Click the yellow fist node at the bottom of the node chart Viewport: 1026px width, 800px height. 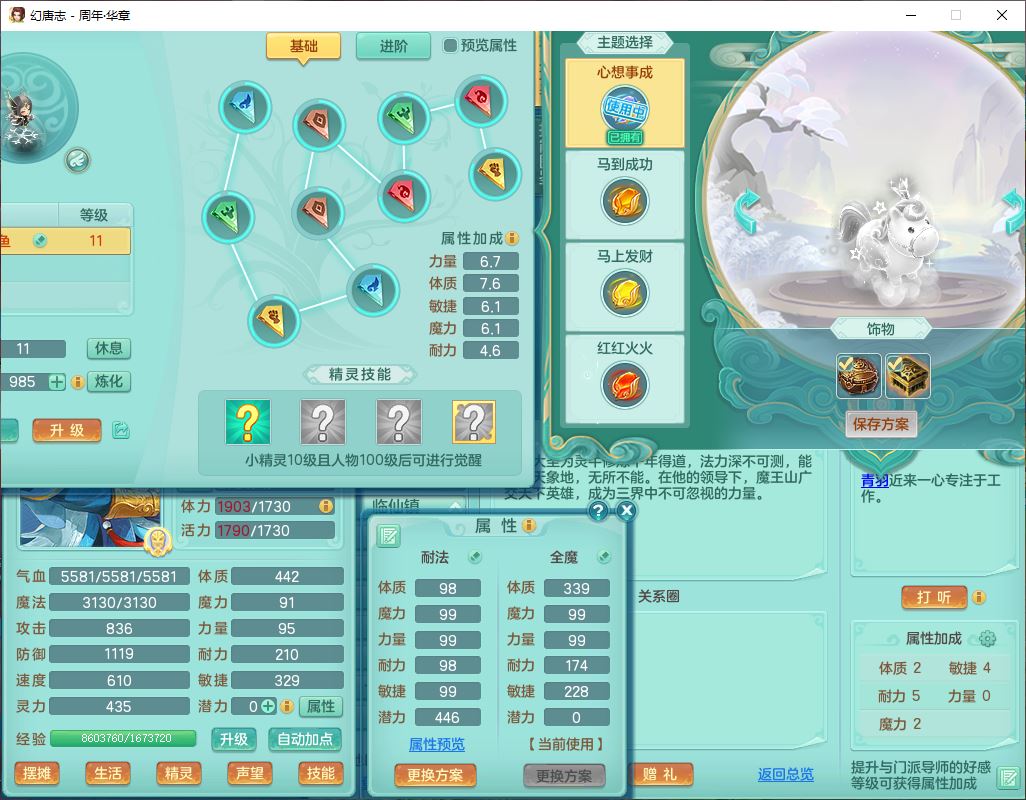[274, 321]
